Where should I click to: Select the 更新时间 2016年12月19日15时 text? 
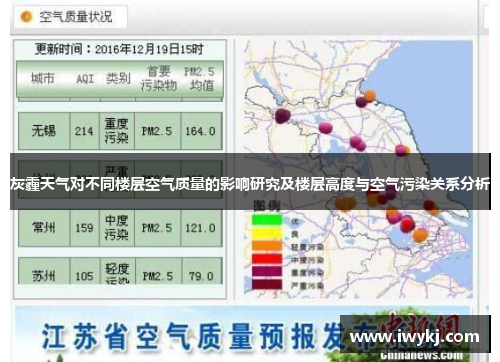119,49
